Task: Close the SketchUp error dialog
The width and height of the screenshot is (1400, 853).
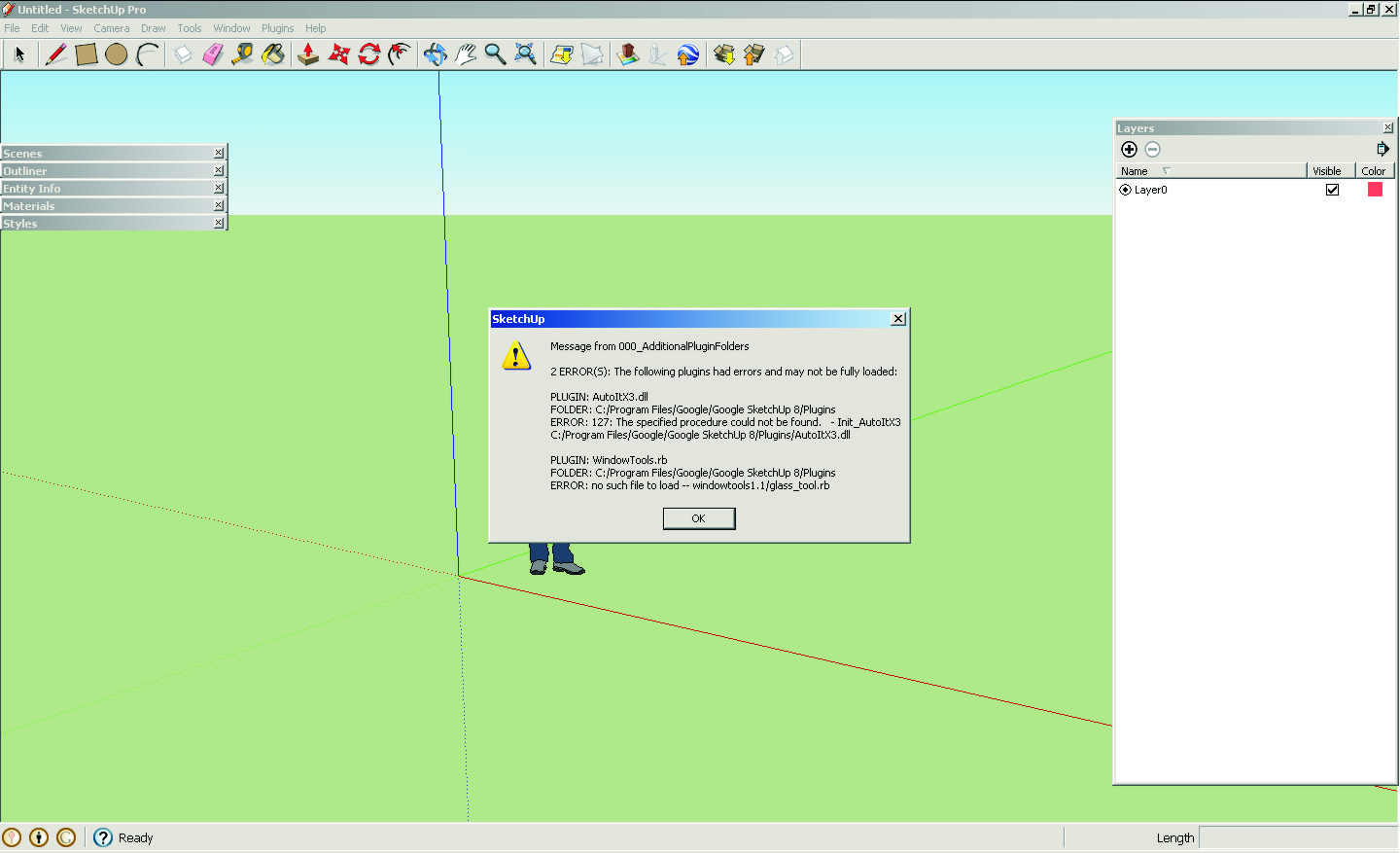Action: coord(898,319)
